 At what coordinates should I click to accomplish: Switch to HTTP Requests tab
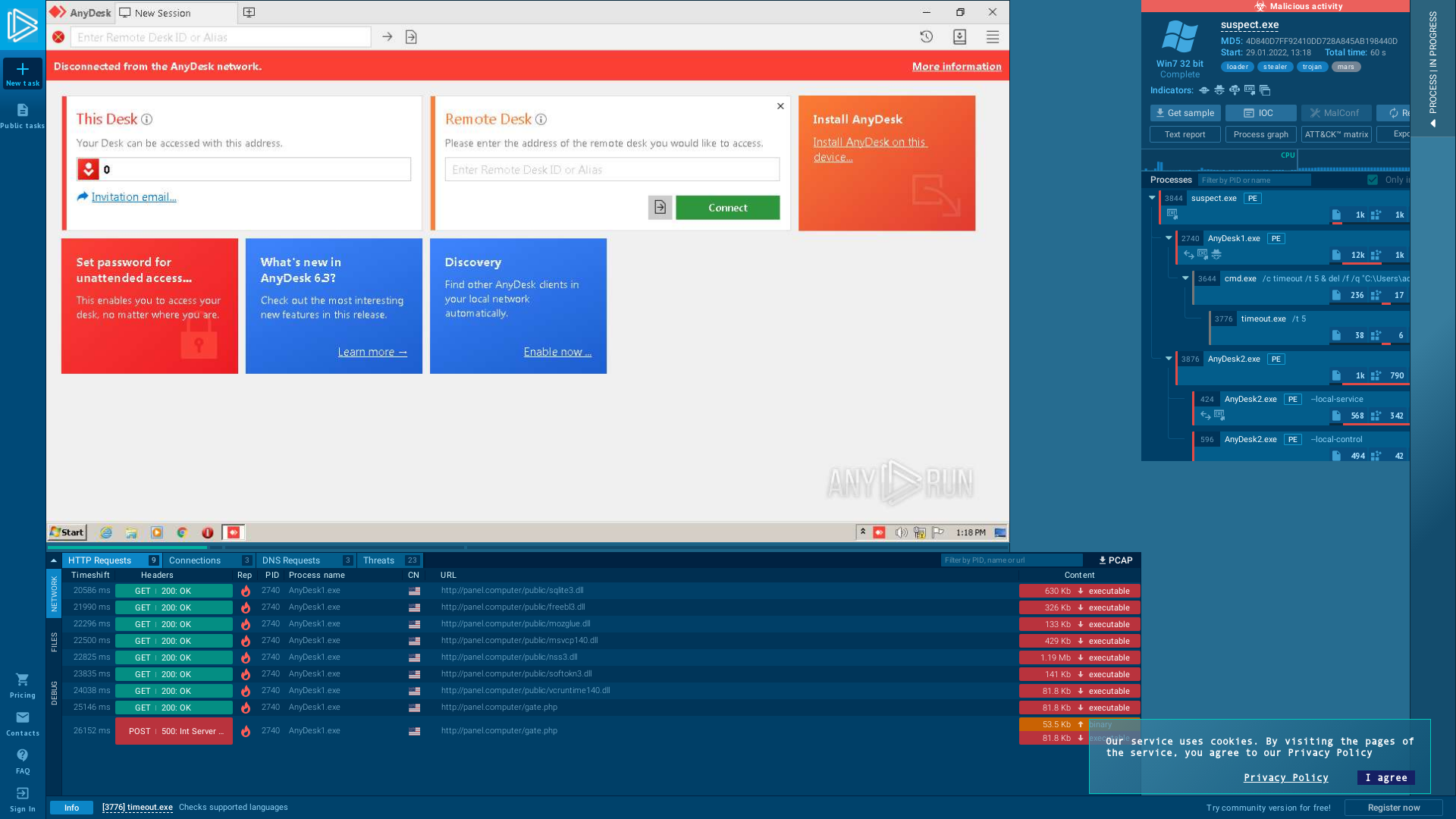click(x=112, y=560)
